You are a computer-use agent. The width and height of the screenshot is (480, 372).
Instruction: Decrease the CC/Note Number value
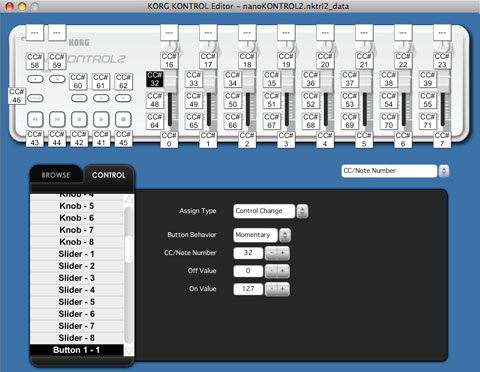271,253
